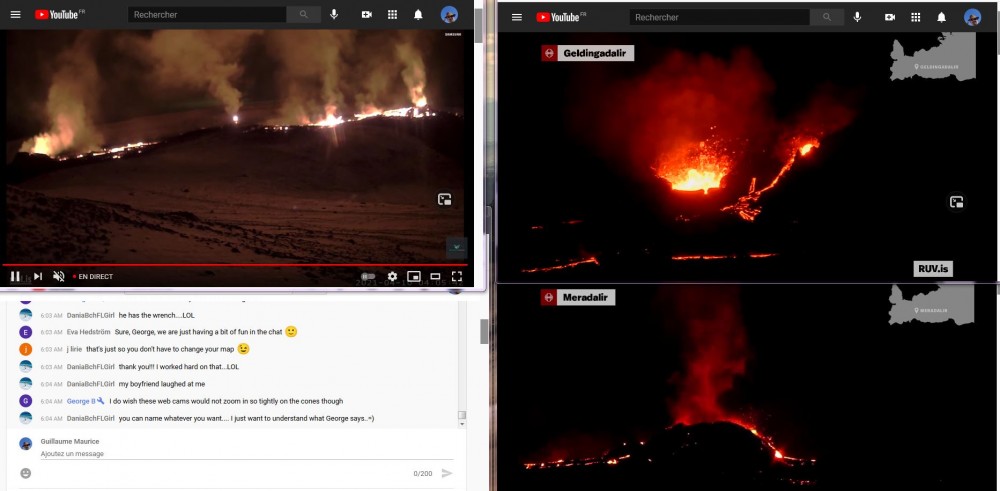
Task: Enter fullscreen on left video
Action: pyautogui.click(x=457, y=276)
